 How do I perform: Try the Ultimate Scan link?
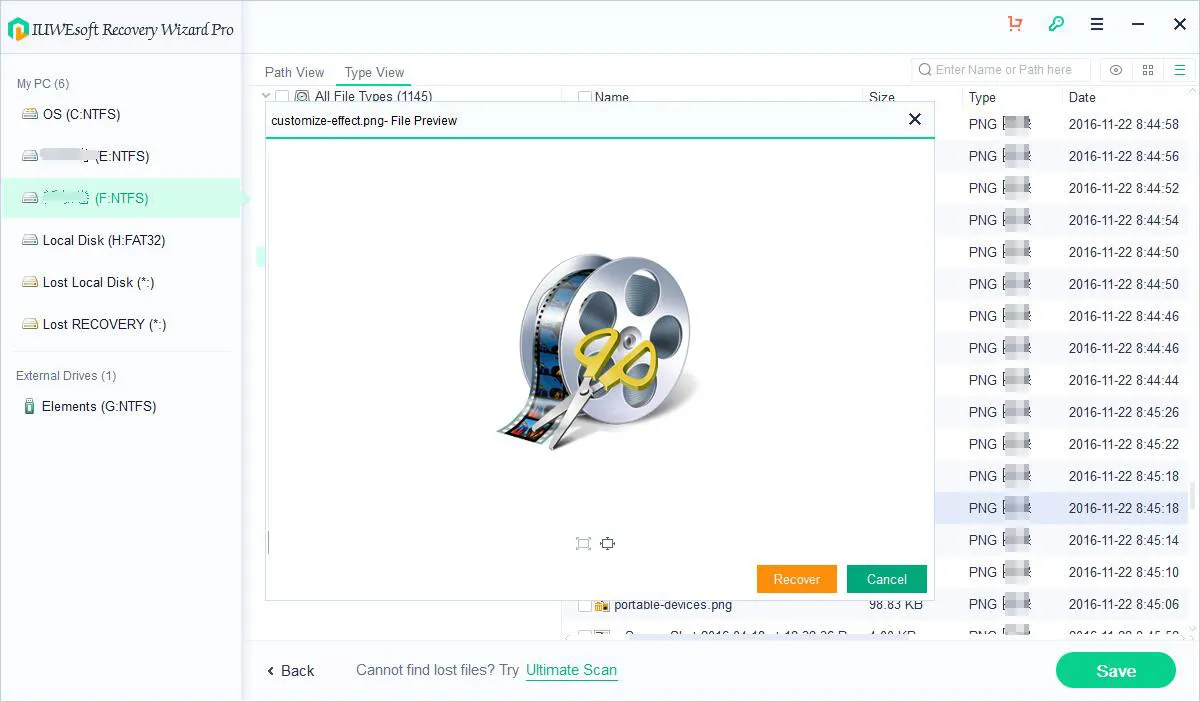[571, 670]
